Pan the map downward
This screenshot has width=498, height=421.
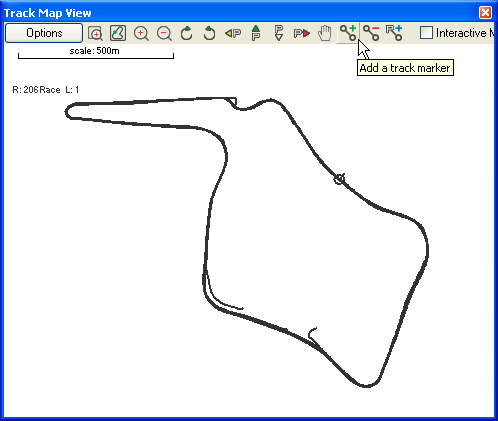click(279, 33)
